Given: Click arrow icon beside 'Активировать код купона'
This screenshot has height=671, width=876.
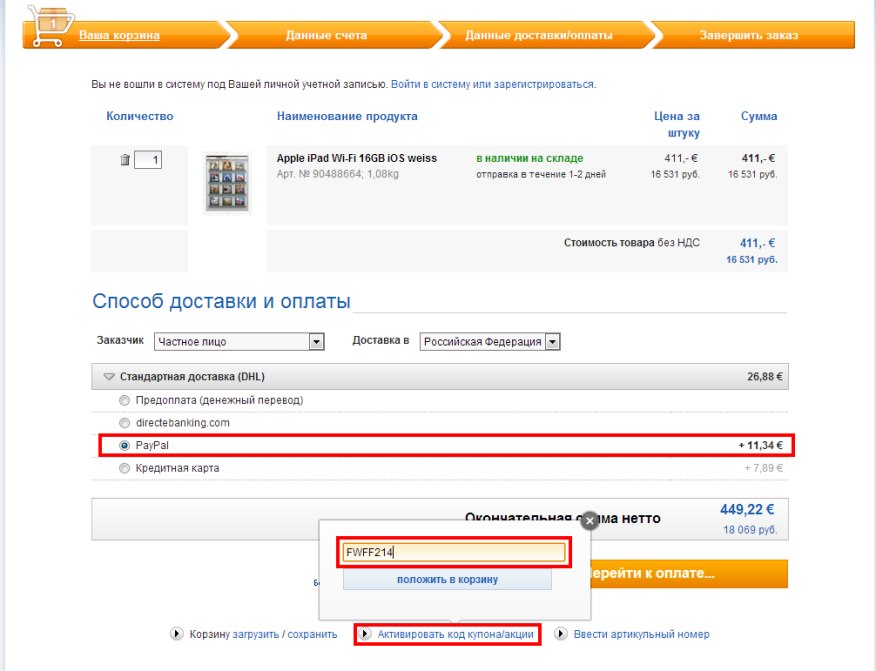Looking at the screenshot, I should click(365, 634).
